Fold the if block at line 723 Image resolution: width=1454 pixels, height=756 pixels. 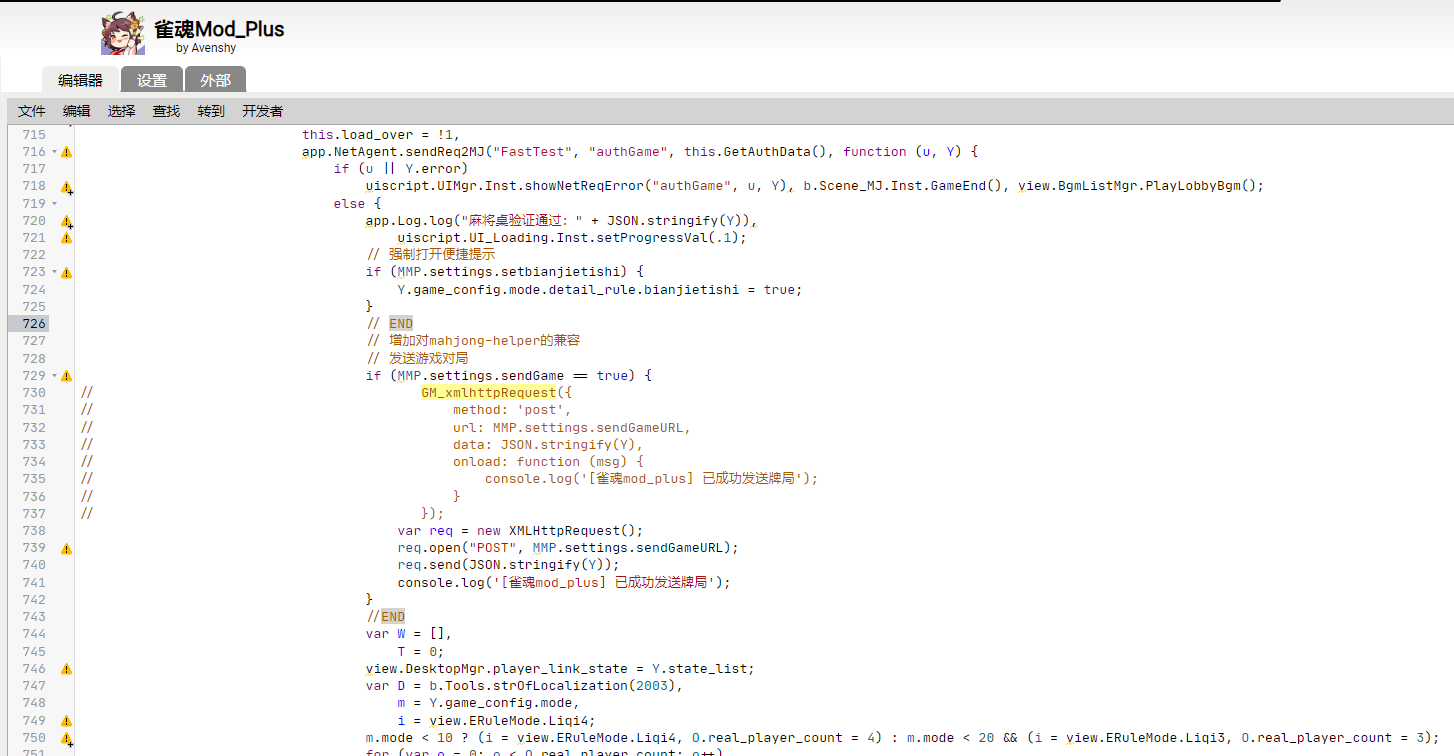tap(54, 273)
